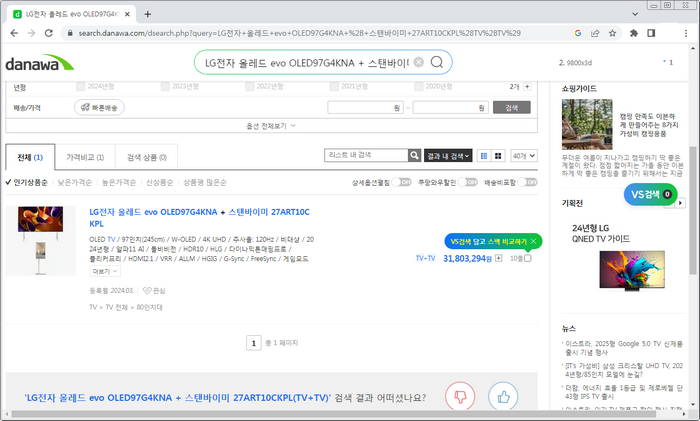Sort by 낮은가격순

tap(75, 183)
